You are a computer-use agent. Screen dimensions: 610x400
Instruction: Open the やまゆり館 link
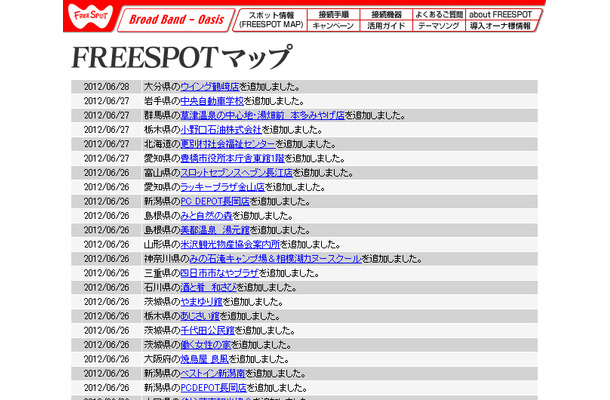(202, 302)
